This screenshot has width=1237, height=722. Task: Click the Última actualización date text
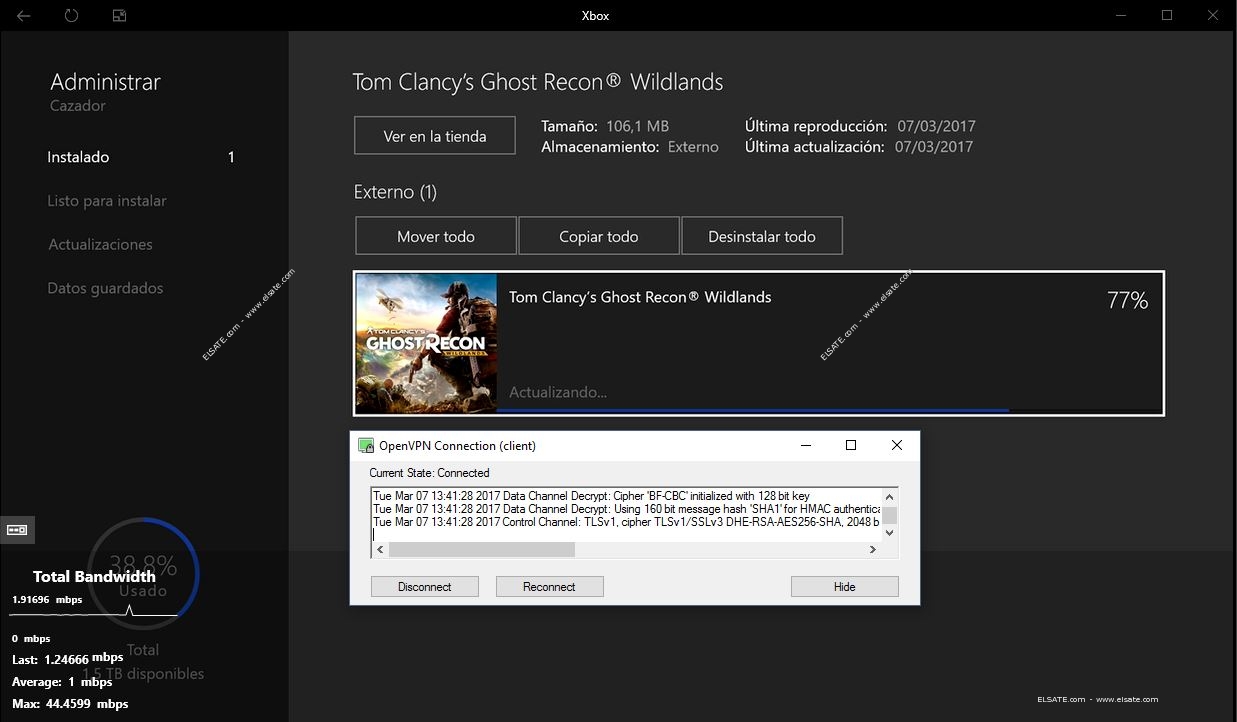[x=859, y=146]
